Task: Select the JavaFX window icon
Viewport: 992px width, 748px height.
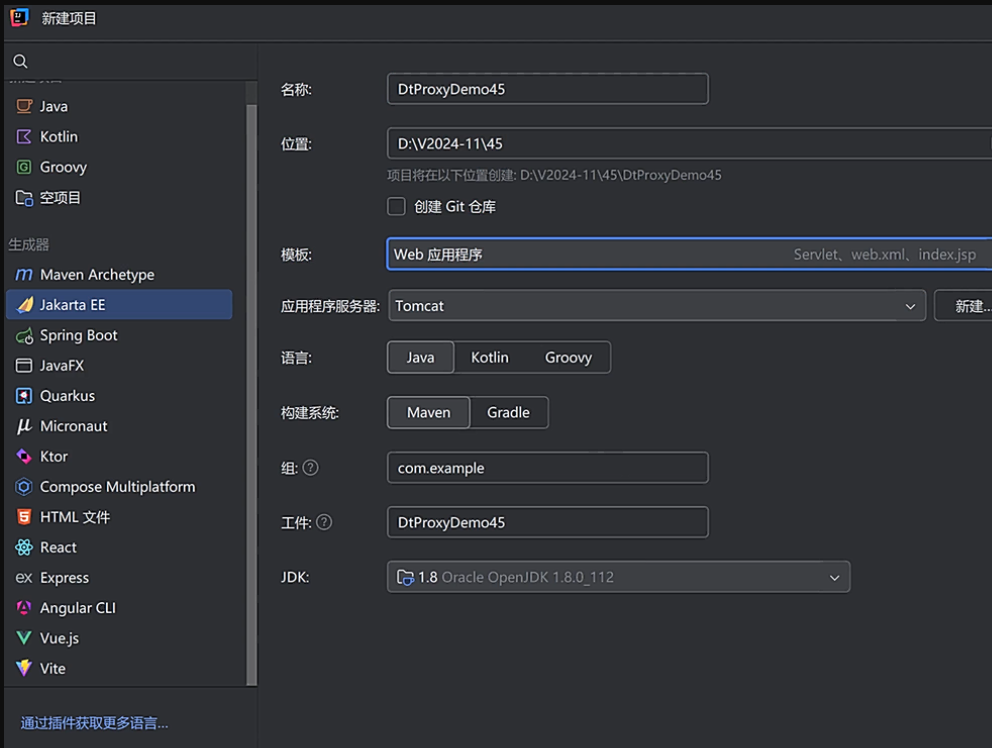Action: pyautogui.click(x=24, y=366)
